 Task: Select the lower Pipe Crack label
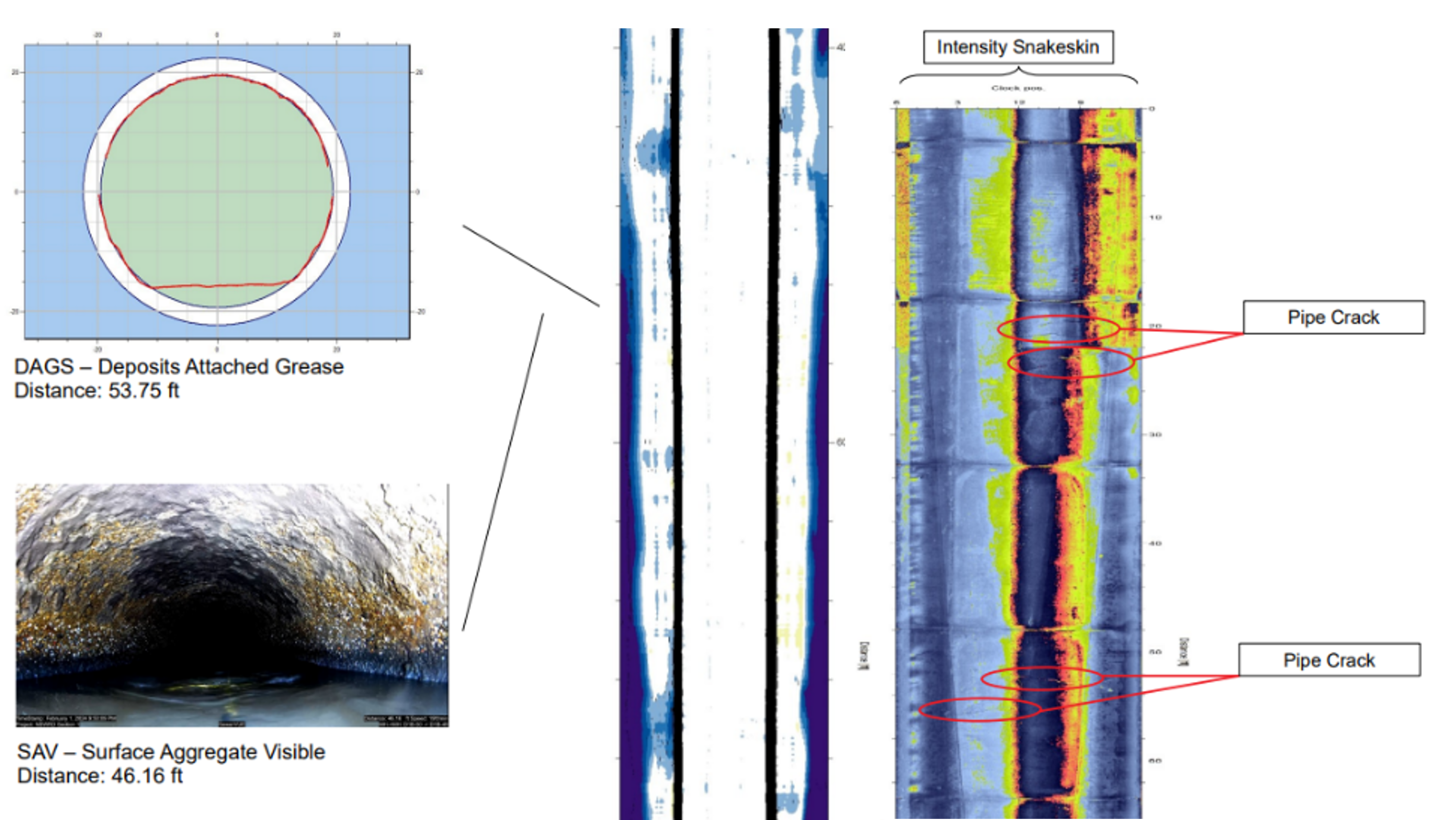pos(1329,659)
